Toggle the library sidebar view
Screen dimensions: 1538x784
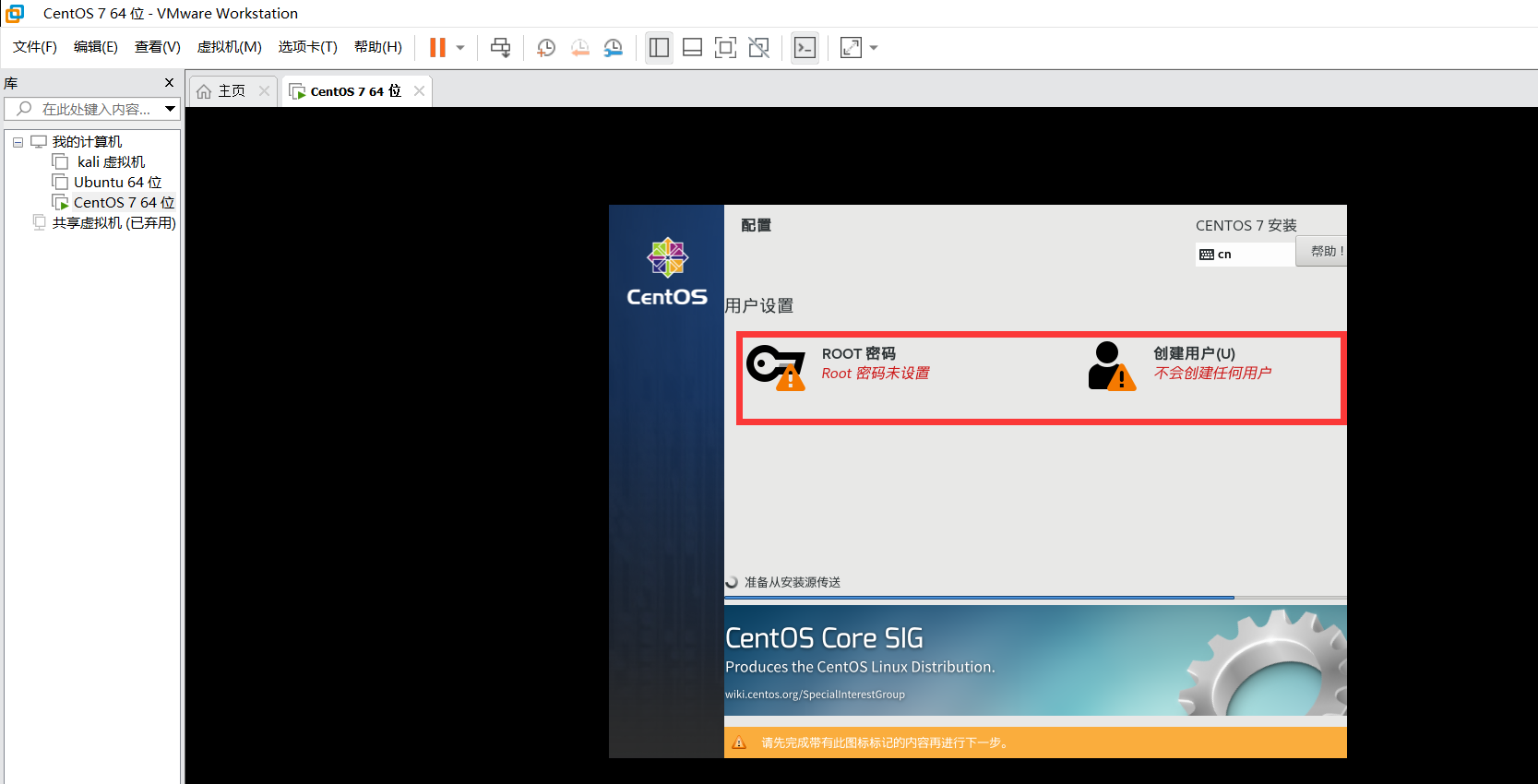tap(659, 47)
